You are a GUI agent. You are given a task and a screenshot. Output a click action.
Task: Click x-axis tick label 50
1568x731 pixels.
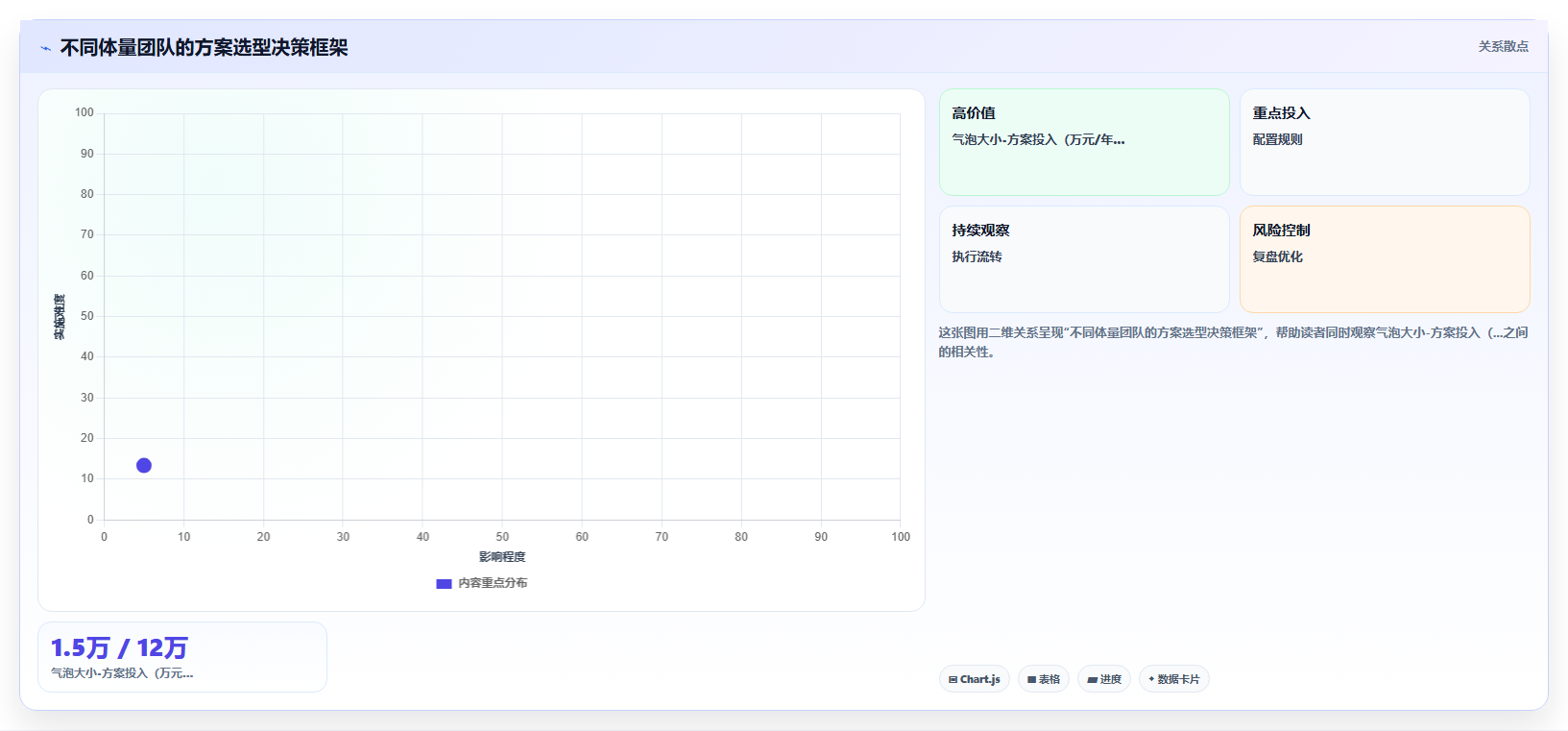pos(502,537)
